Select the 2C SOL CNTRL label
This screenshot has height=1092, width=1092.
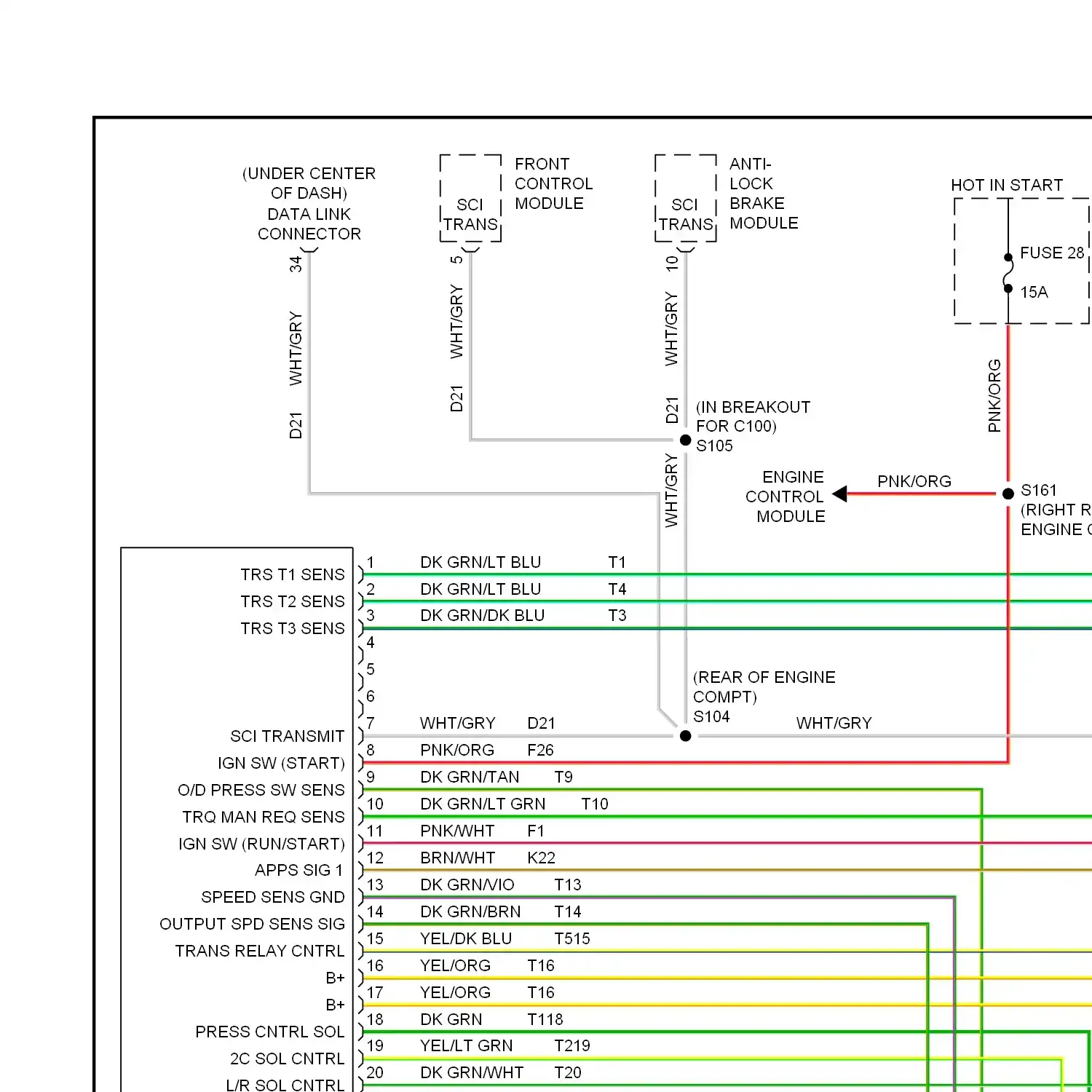[288, 1059]
